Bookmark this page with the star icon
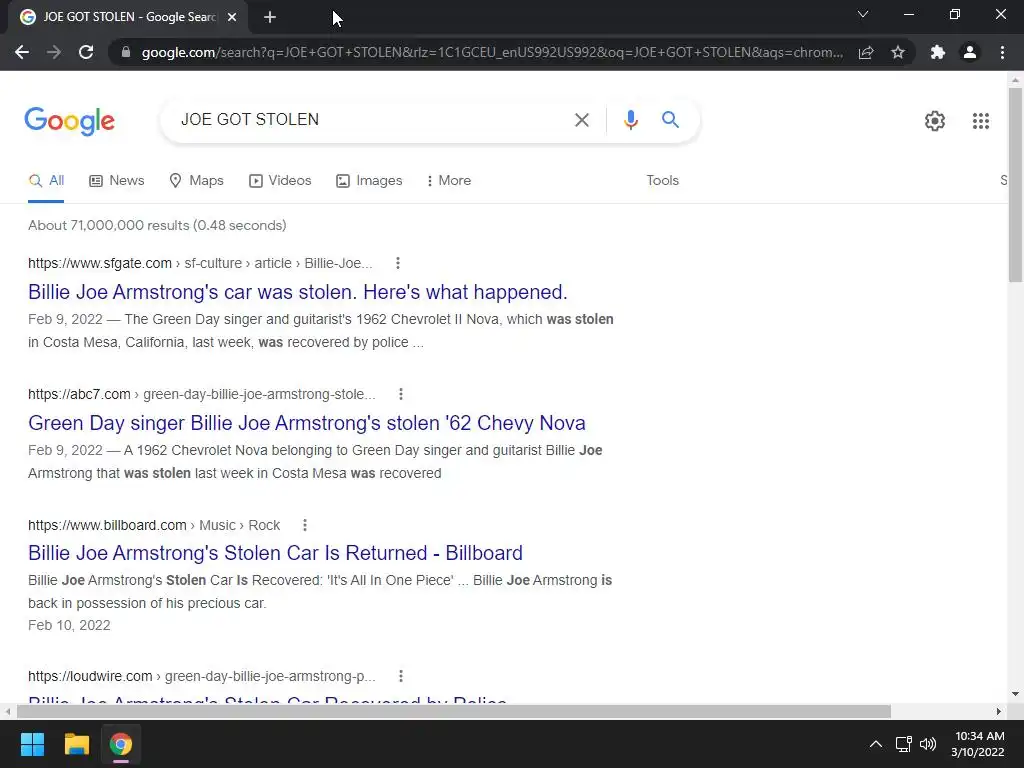Viewport: 1024px width, 768px height. pos(898,52)
